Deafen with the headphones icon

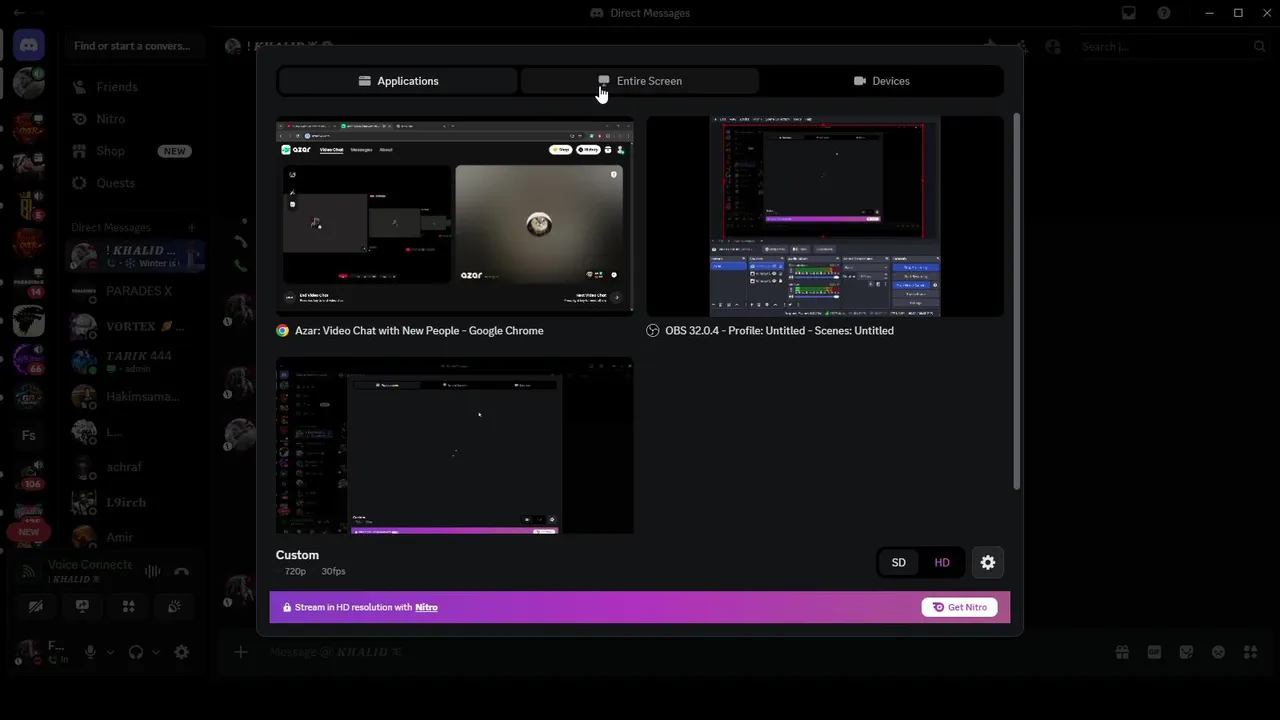[136, 652]
